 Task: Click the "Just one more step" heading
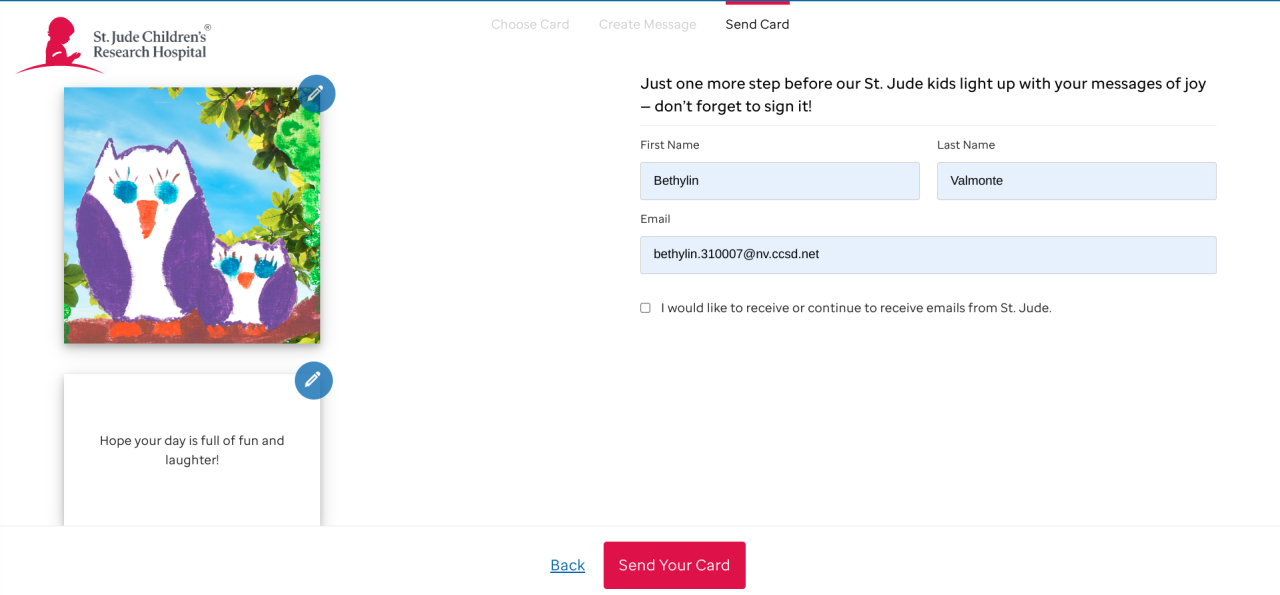tap(923, 95)
